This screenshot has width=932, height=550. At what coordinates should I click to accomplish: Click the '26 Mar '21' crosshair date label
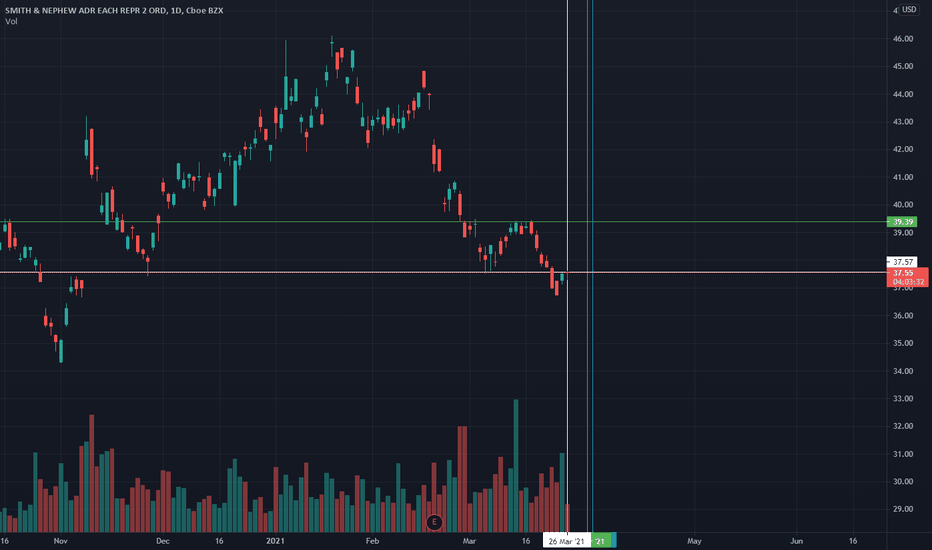click(566, 541)
